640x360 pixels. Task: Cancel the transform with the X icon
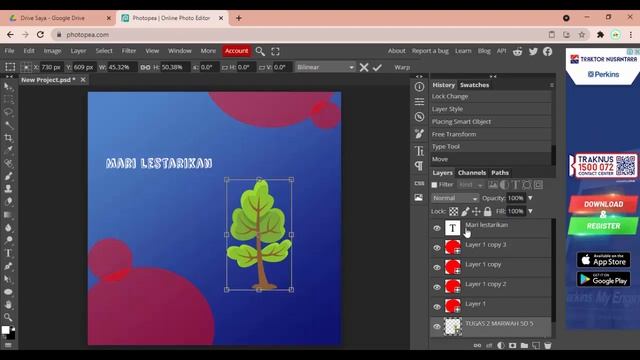pos(364,67)
